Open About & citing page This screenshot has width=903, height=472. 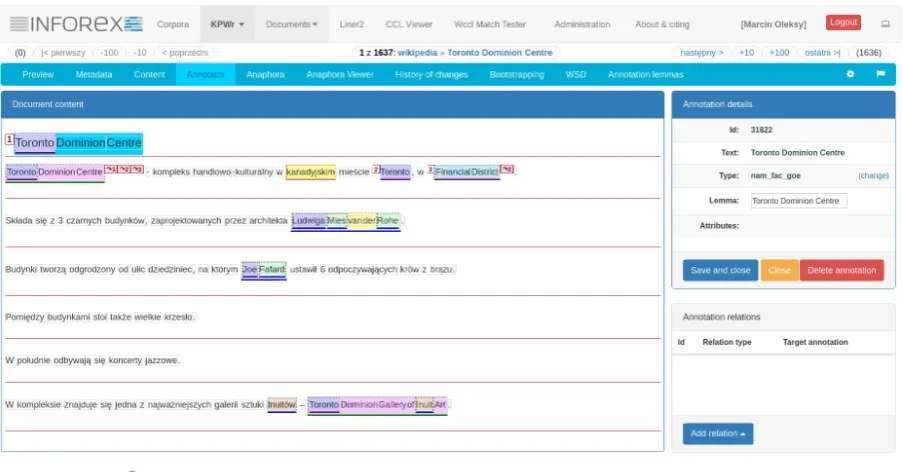pos(662,24)
